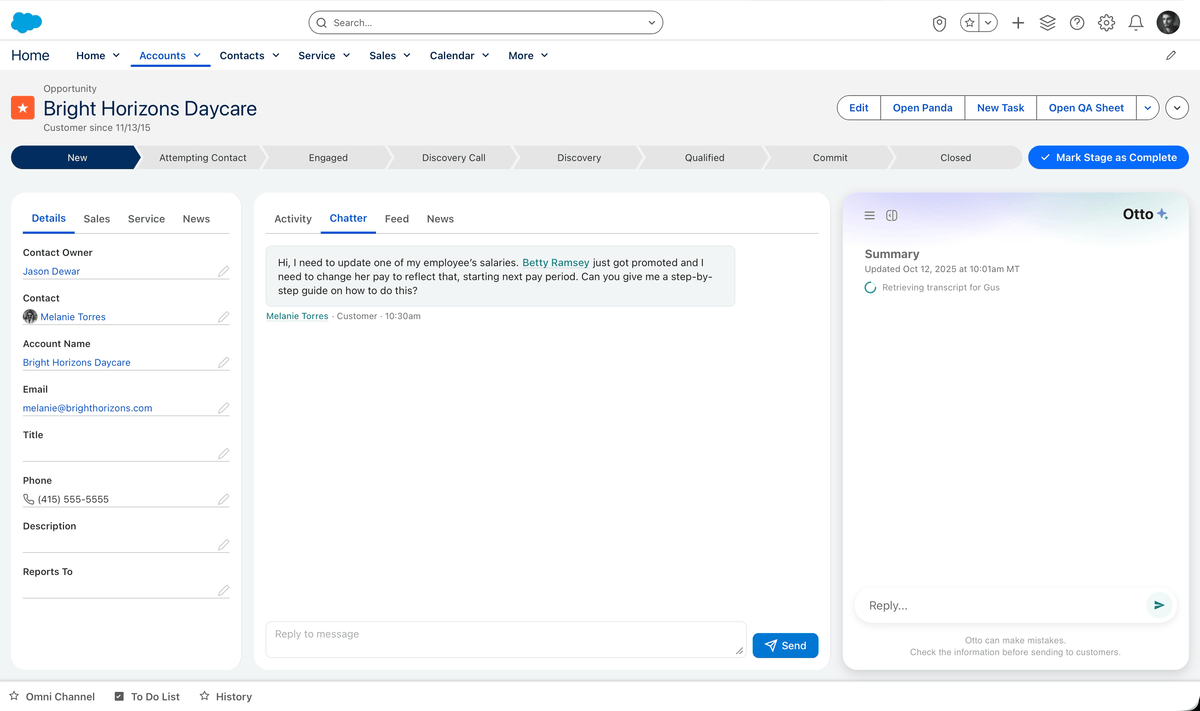Edit Description field with pencil icon

tap(223, 545)
